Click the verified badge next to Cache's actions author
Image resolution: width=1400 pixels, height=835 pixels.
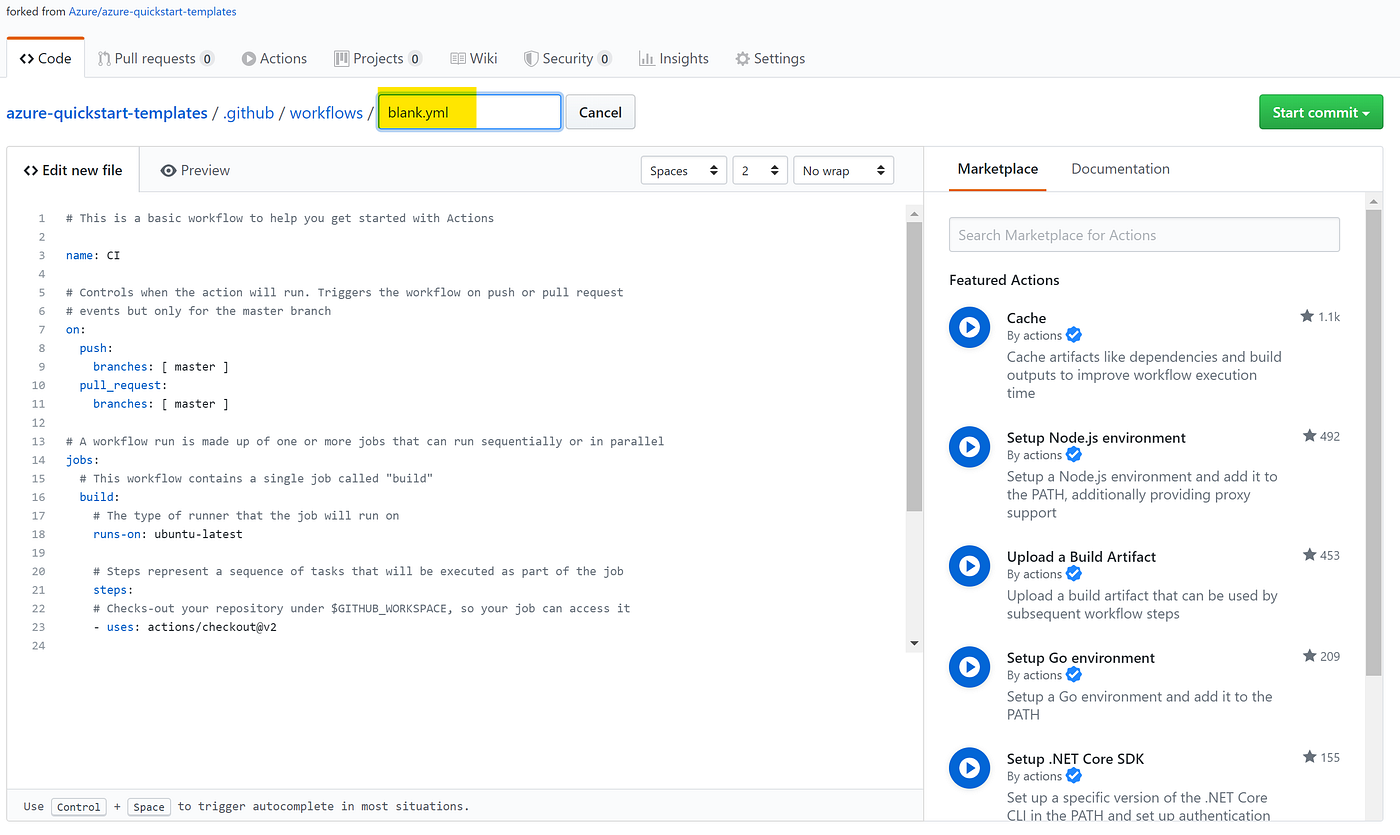click(1074, 335)
